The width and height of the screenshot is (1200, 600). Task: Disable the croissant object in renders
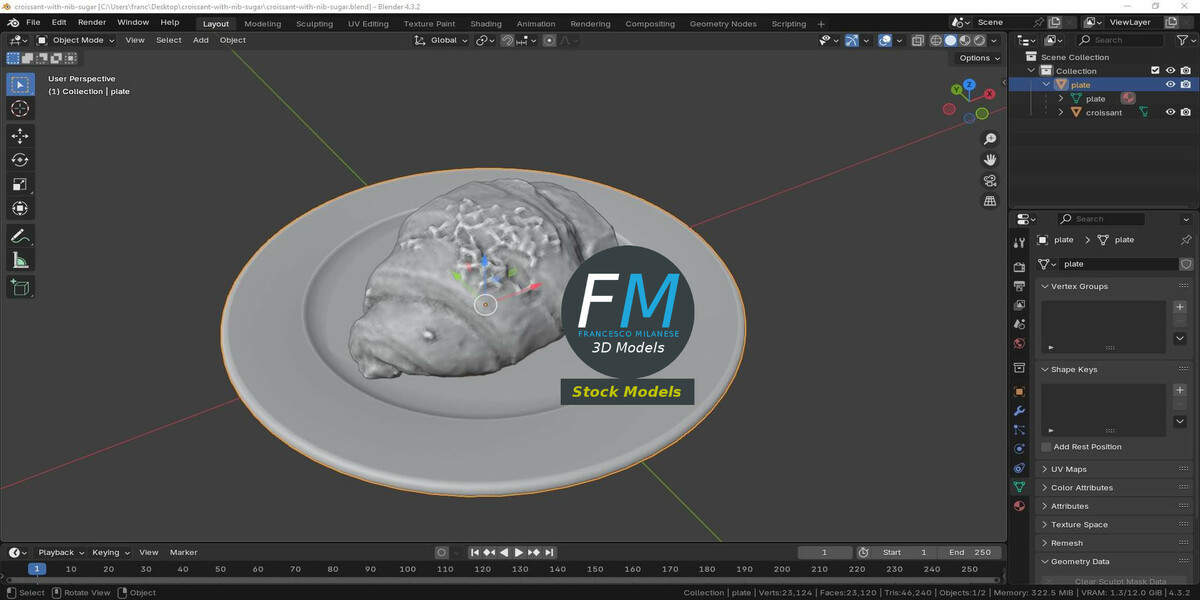coord(1185,113)
